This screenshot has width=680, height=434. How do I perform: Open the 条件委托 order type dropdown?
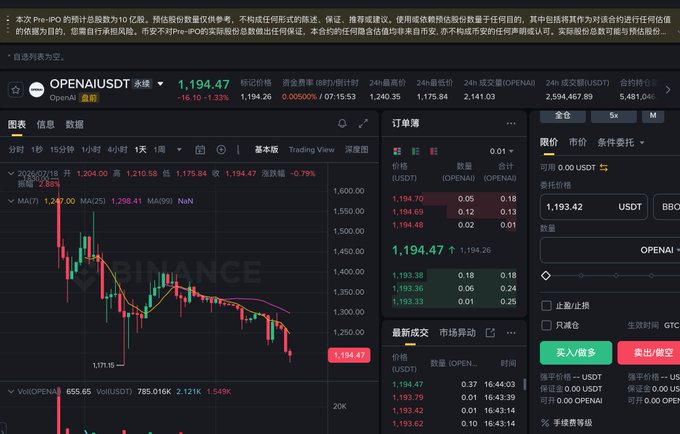click(x=621, y=143)
